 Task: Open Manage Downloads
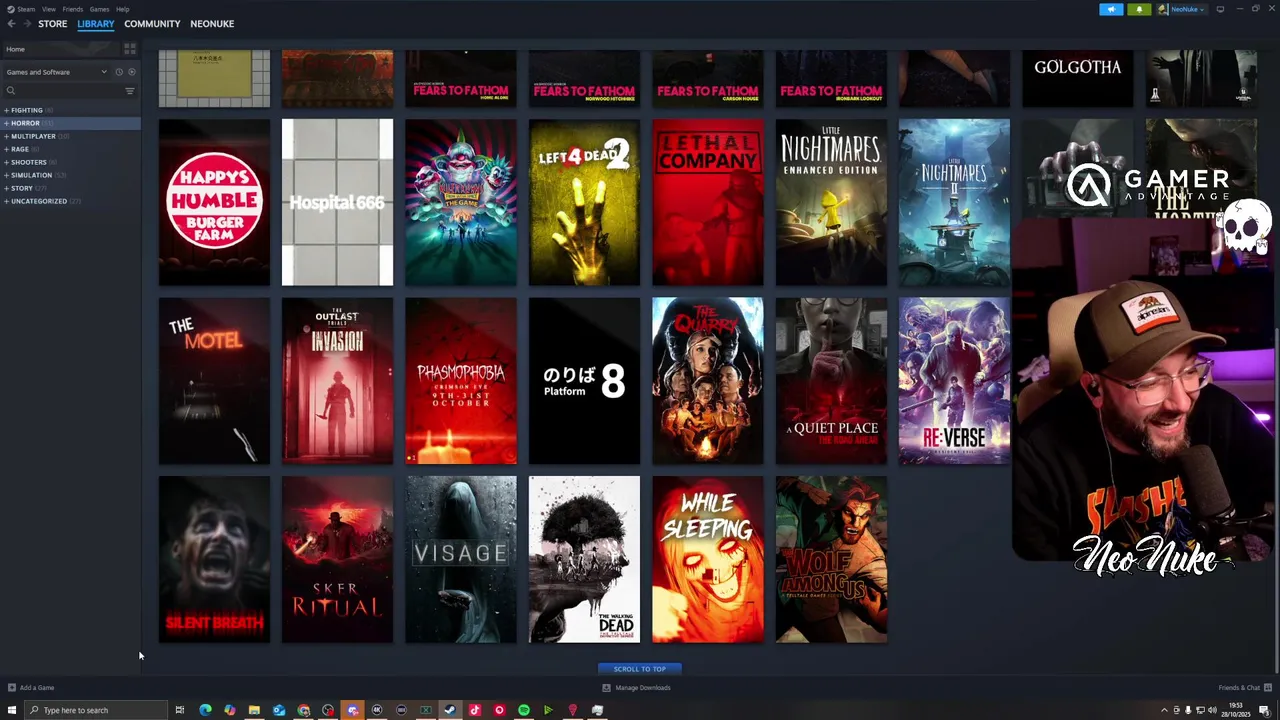point(637,687)
